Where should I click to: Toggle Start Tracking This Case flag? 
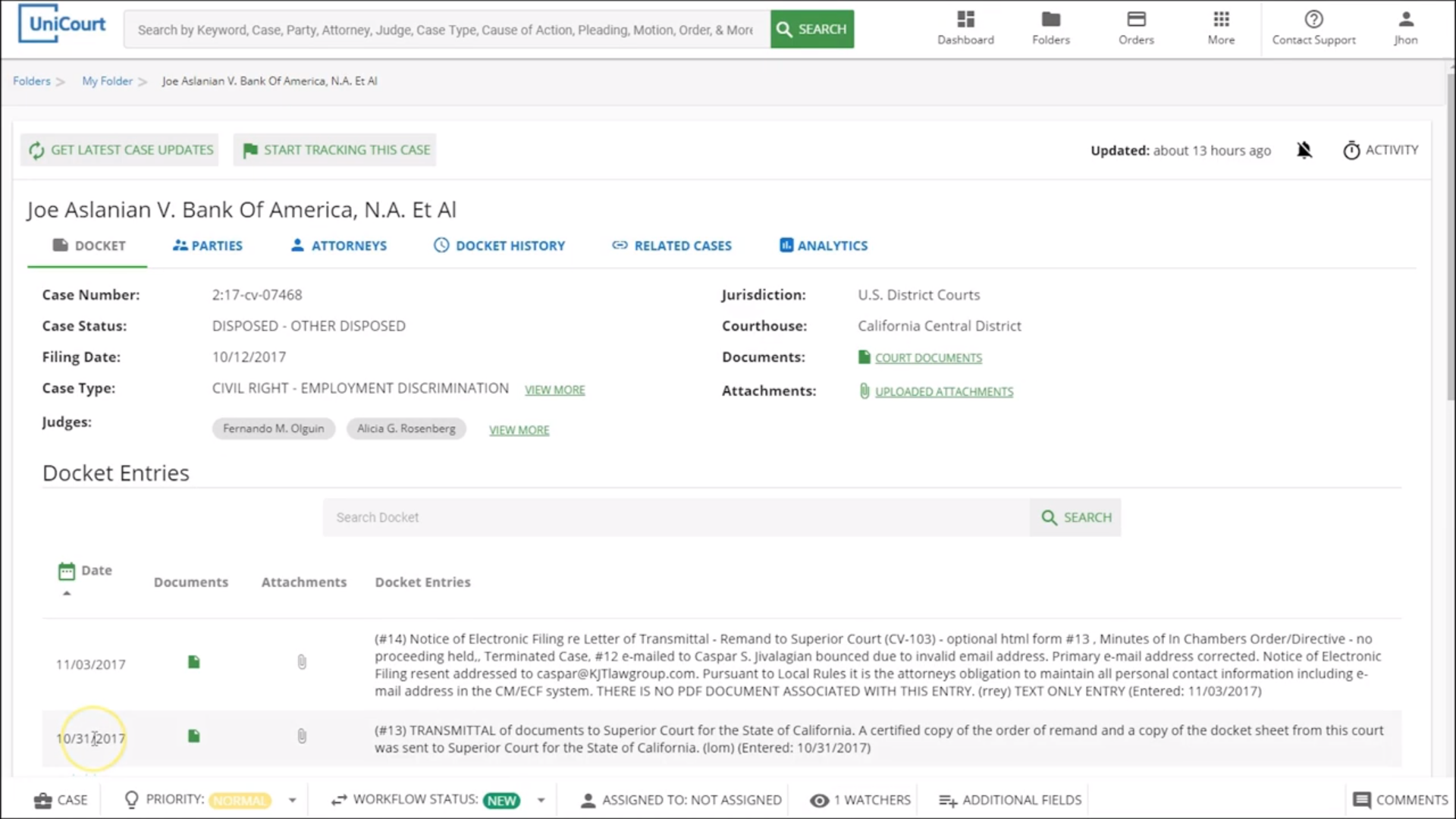coord(335,150)
